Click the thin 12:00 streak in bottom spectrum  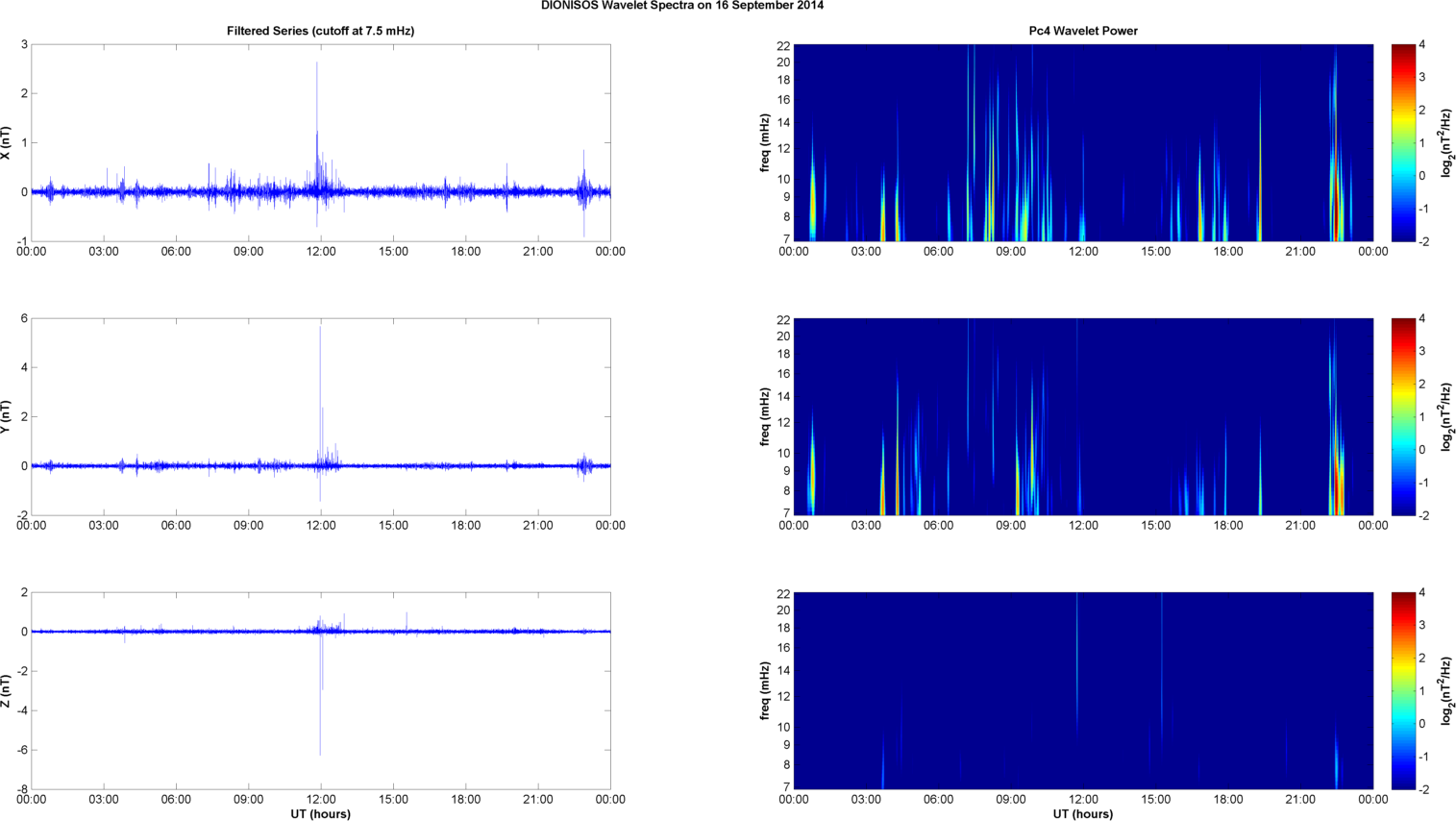coord(1077,663)
